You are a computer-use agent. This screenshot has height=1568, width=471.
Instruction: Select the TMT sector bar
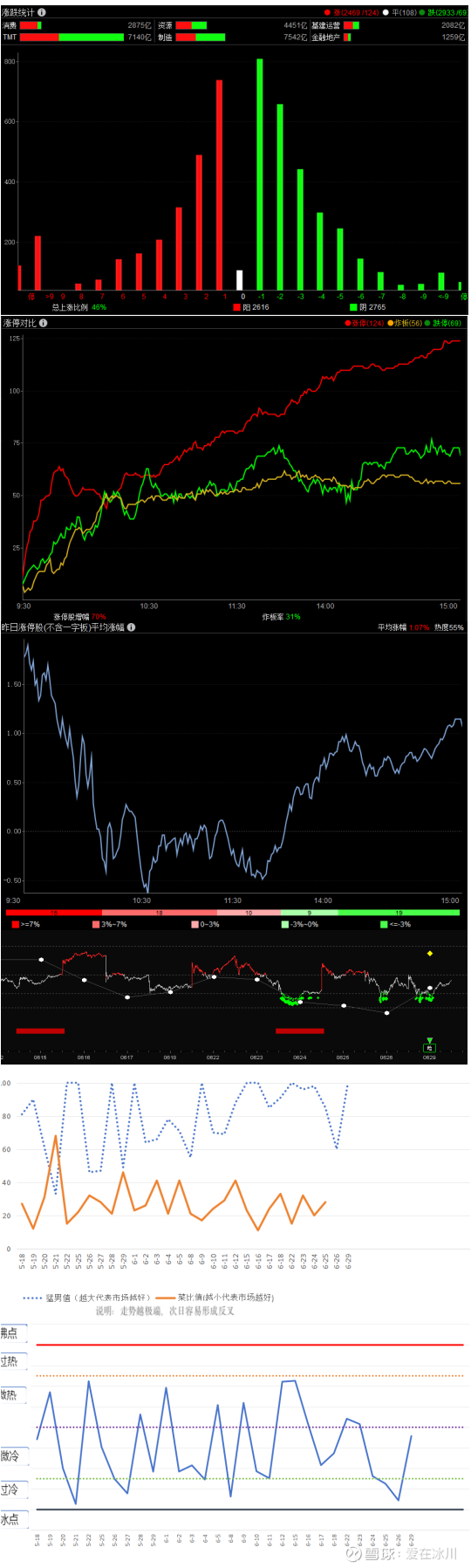72,38
